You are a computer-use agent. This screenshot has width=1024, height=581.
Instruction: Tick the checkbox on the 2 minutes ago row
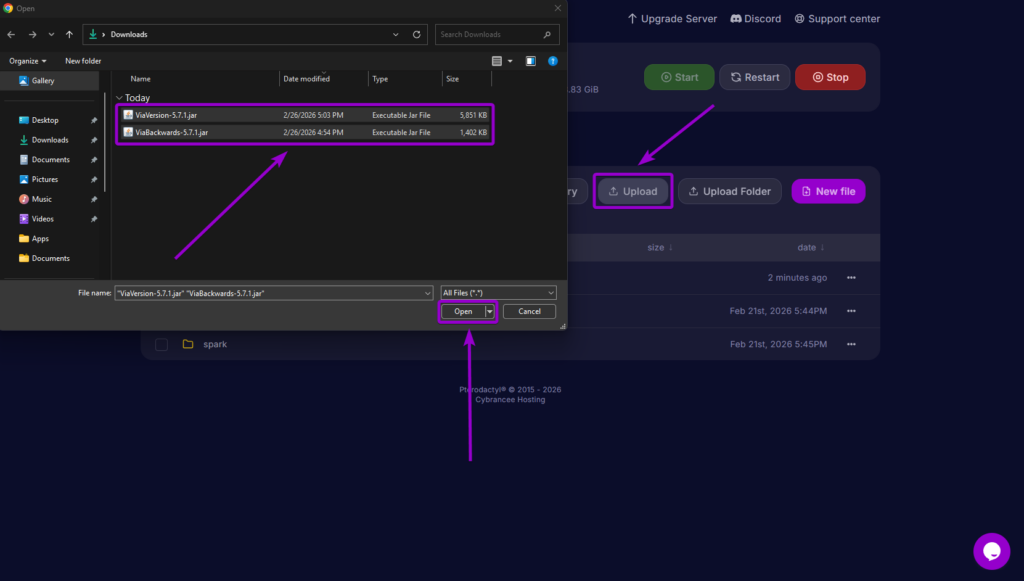(161, 277)
